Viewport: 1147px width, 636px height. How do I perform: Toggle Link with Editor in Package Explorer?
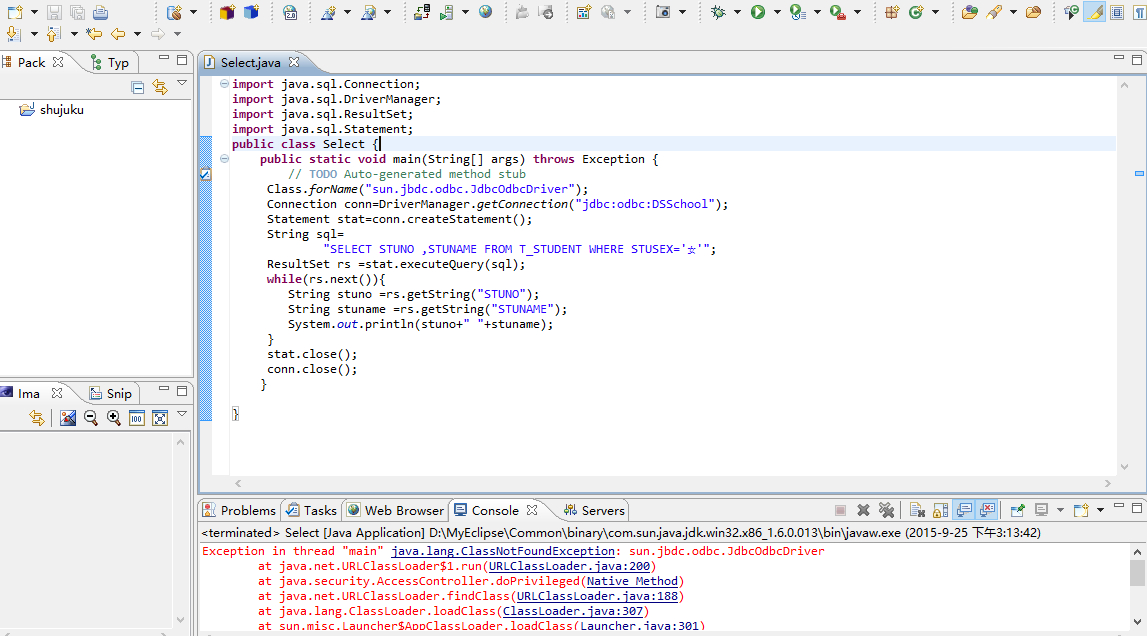160,88
